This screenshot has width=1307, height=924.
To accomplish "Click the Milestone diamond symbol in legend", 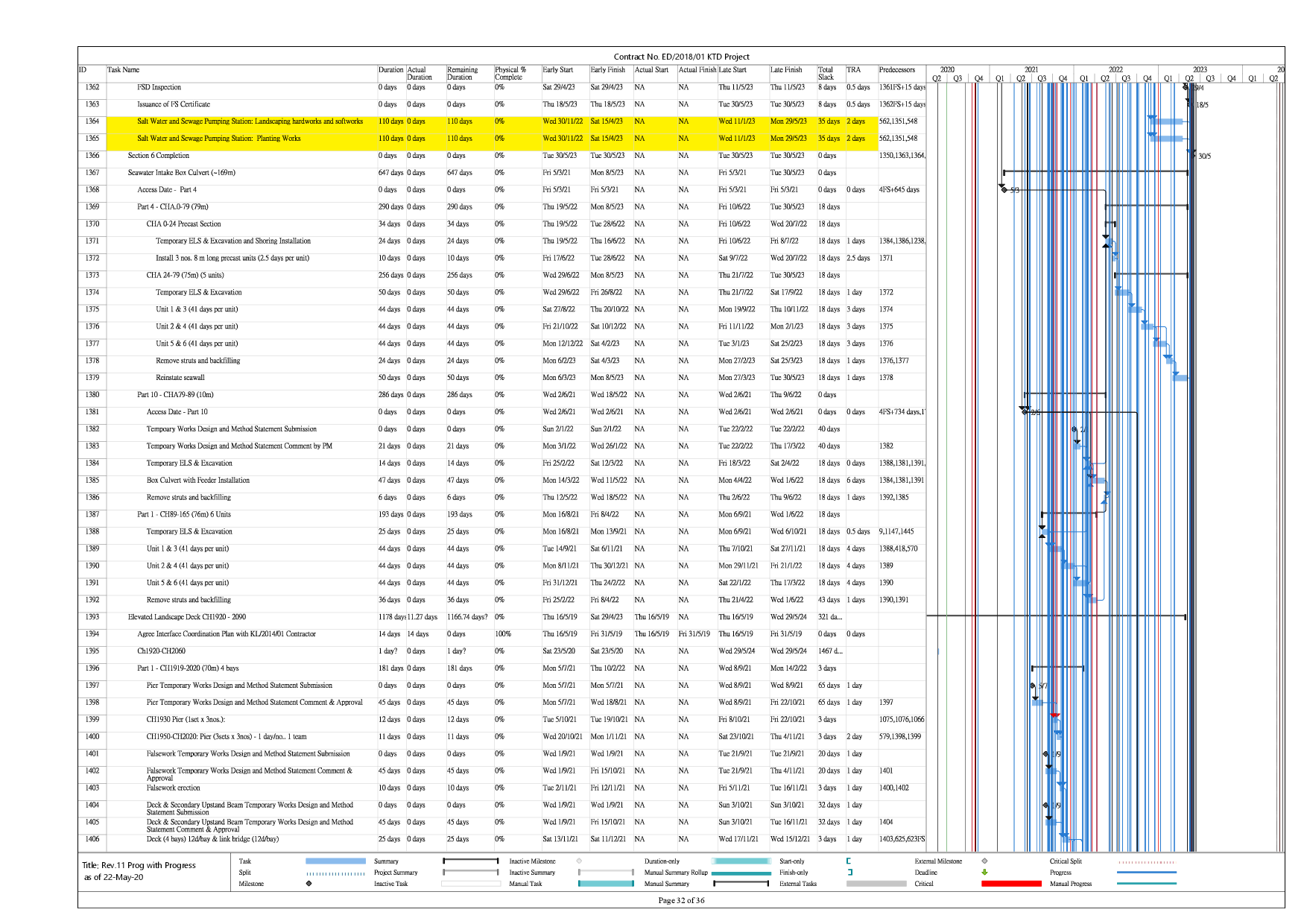I will [308, 884].
